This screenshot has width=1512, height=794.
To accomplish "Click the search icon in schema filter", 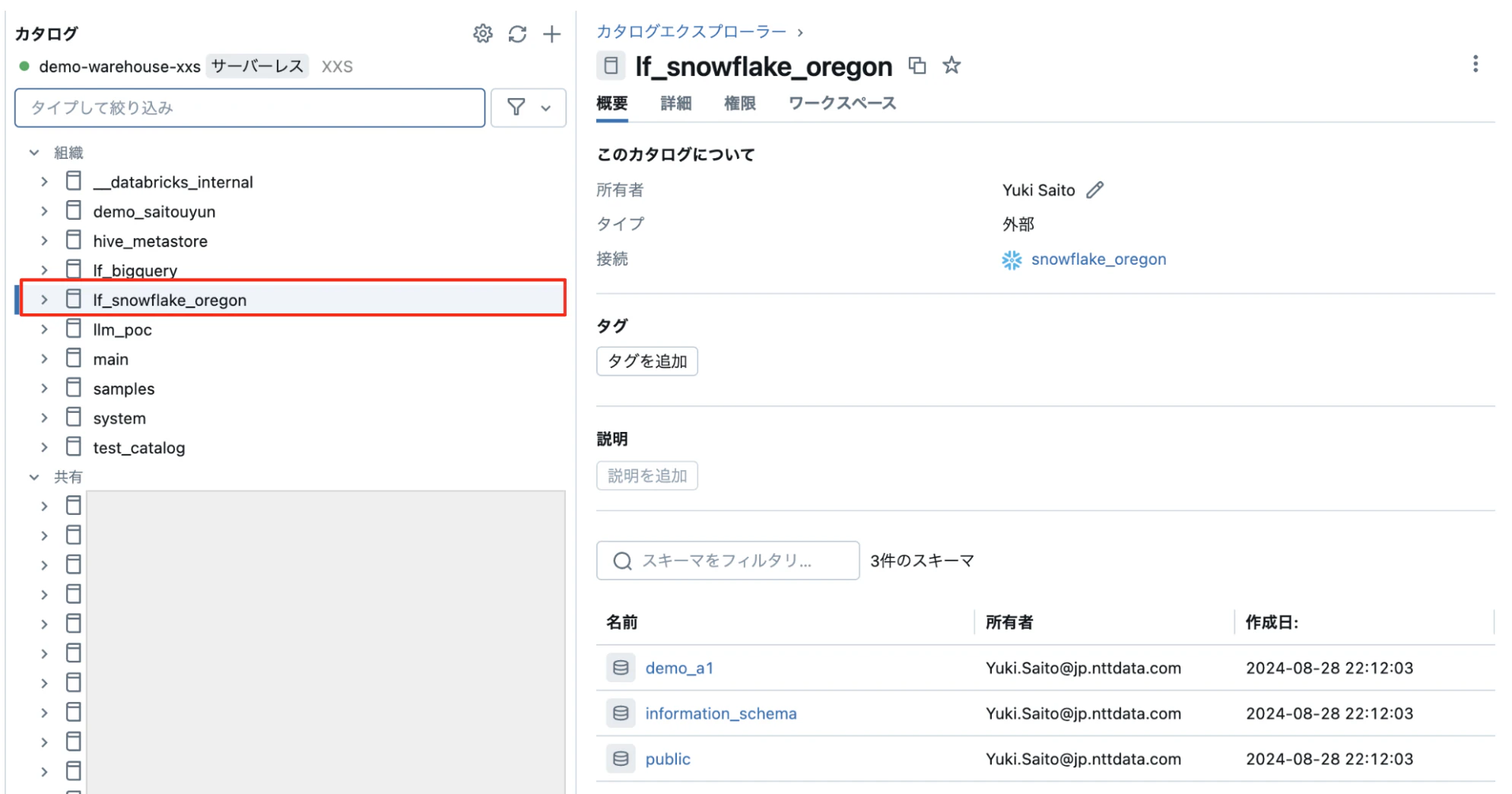I will tap(622, 561).
